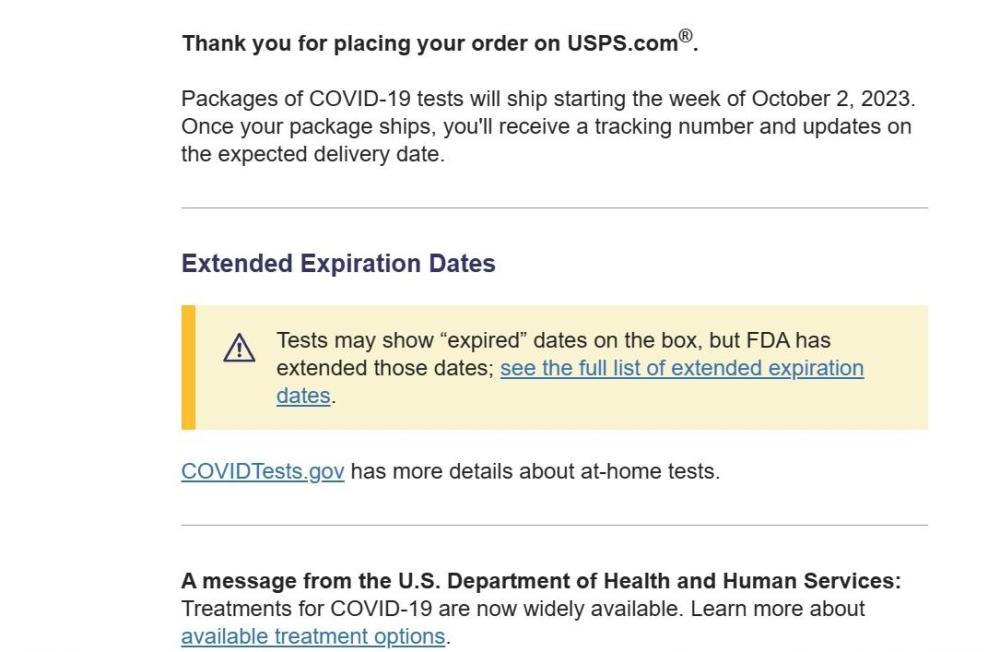Open the COVIDTests.gov link

tap(262, 471)
